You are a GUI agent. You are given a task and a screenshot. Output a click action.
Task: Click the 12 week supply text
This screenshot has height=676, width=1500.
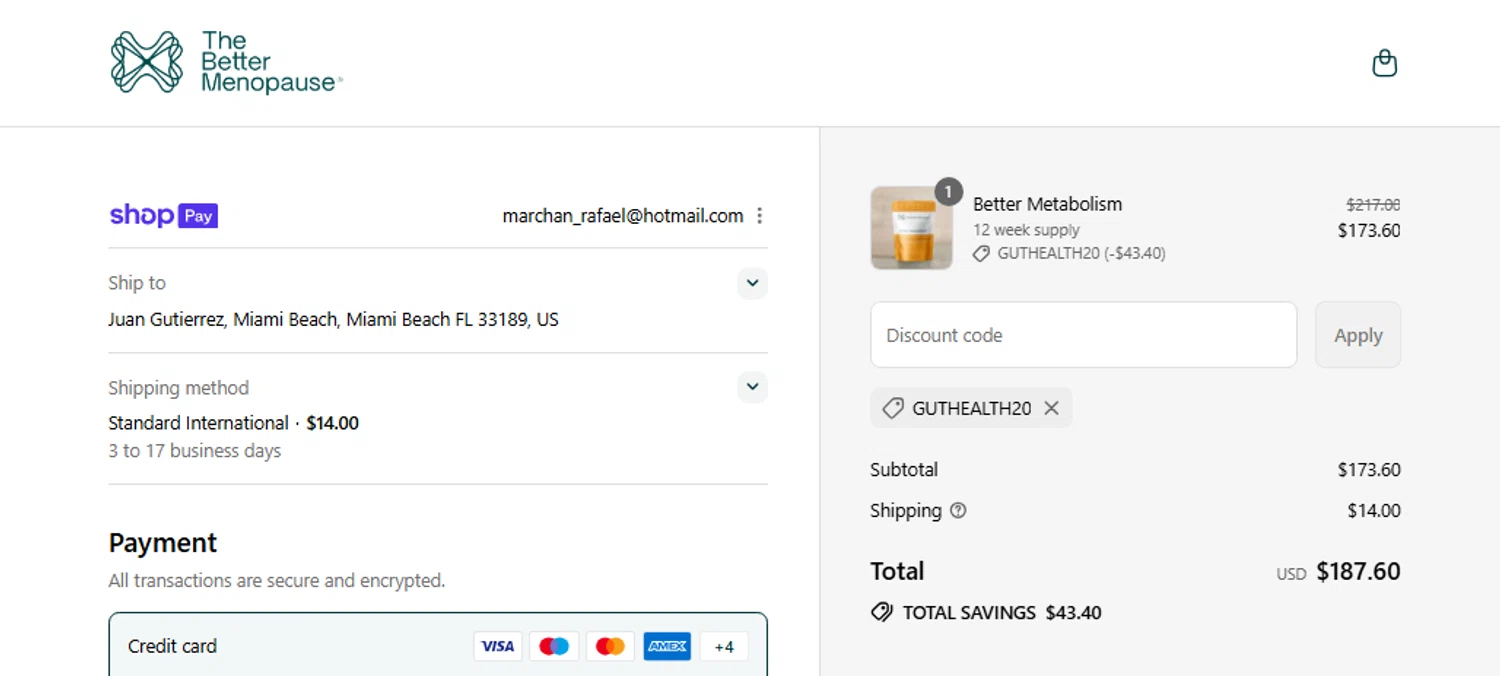pos(1027,230)
